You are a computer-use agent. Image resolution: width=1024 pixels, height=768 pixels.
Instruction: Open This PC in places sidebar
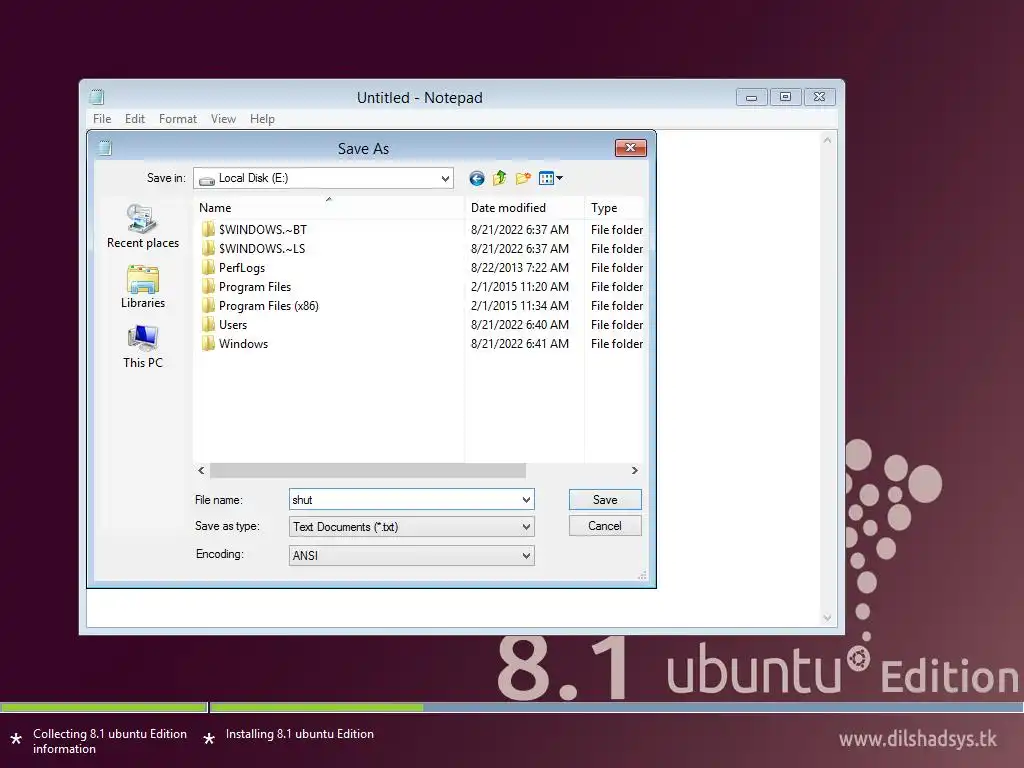pos(142,347)
